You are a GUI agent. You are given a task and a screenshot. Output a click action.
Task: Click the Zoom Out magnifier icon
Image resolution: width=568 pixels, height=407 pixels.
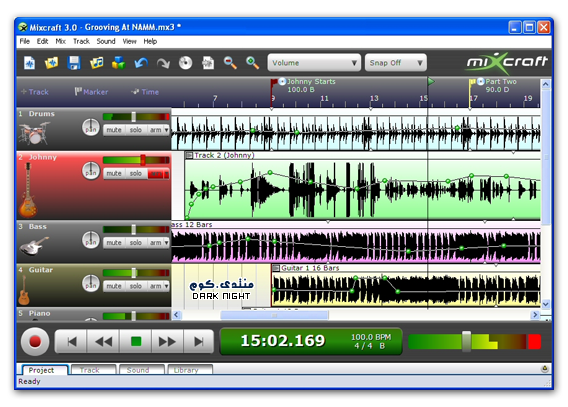point(230,63)
